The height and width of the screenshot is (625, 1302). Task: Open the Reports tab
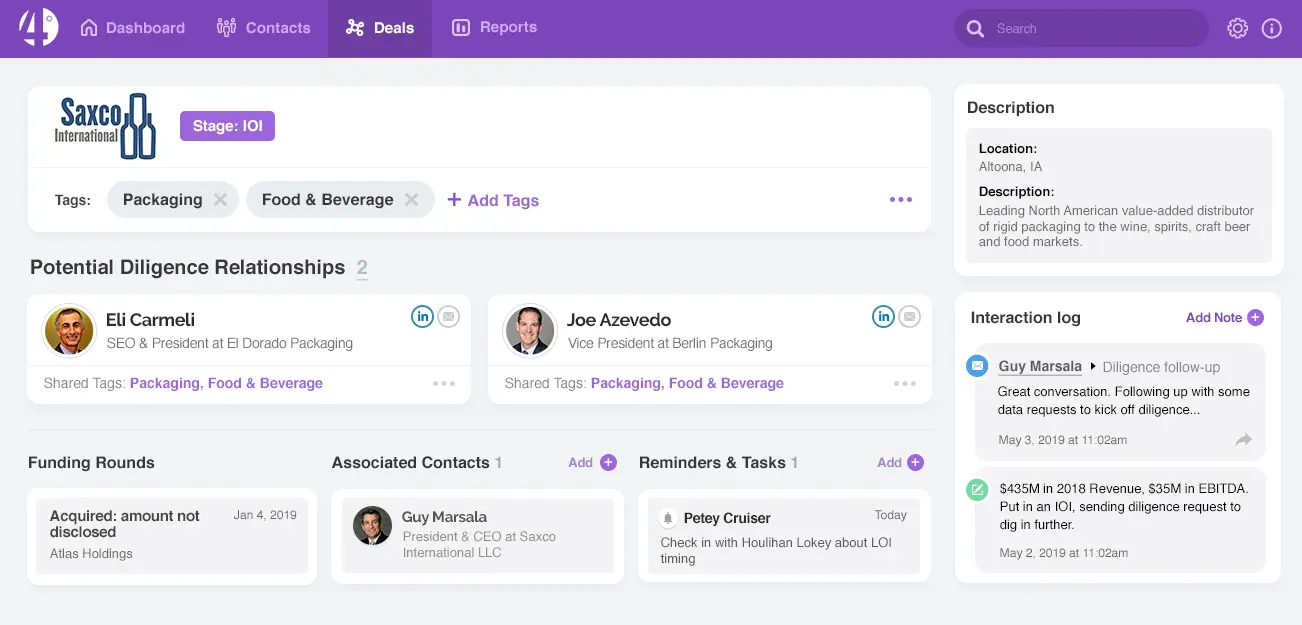pyautogui.click(x=494, y=28)
